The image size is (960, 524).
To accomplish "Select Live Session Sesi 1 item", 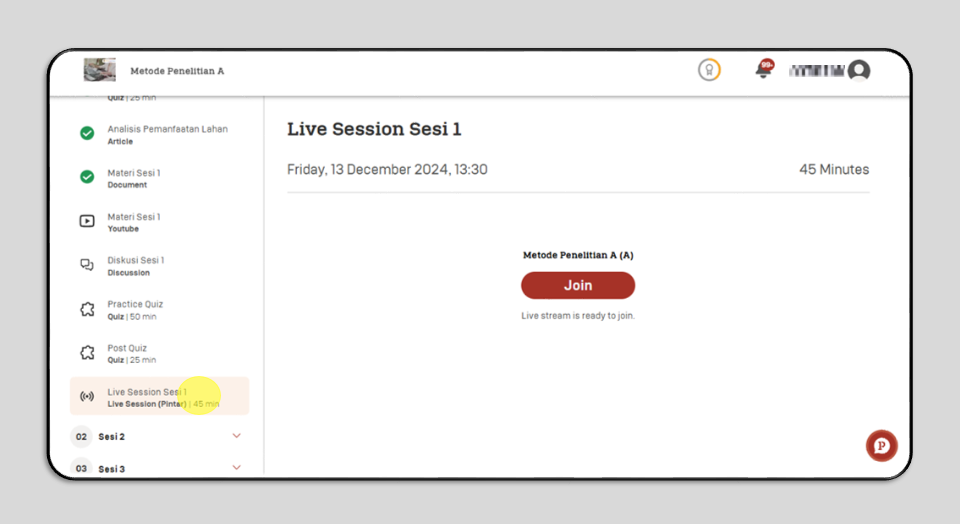I will tap(159, 397).
